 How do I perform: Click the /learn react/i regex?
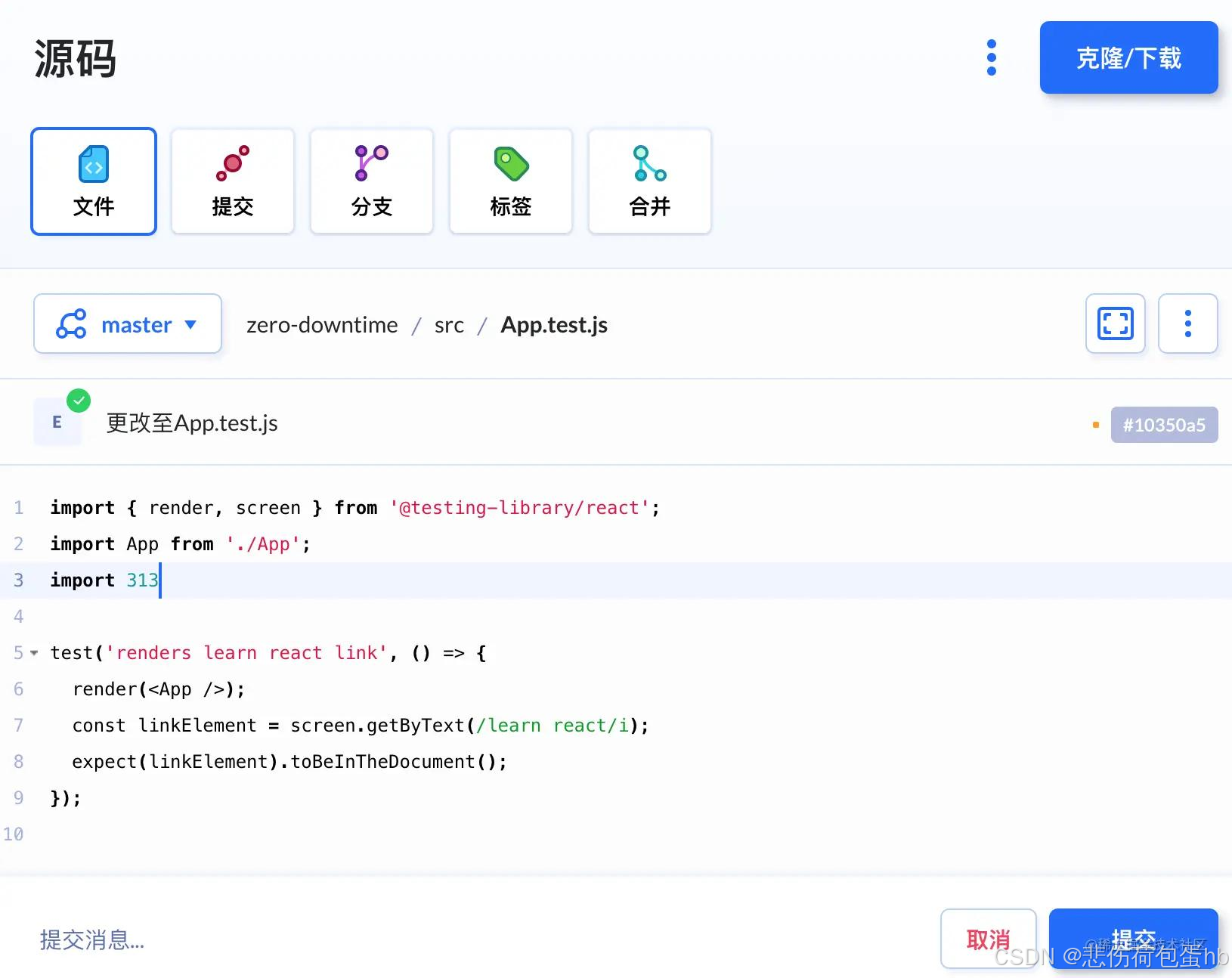pos(553,726)
